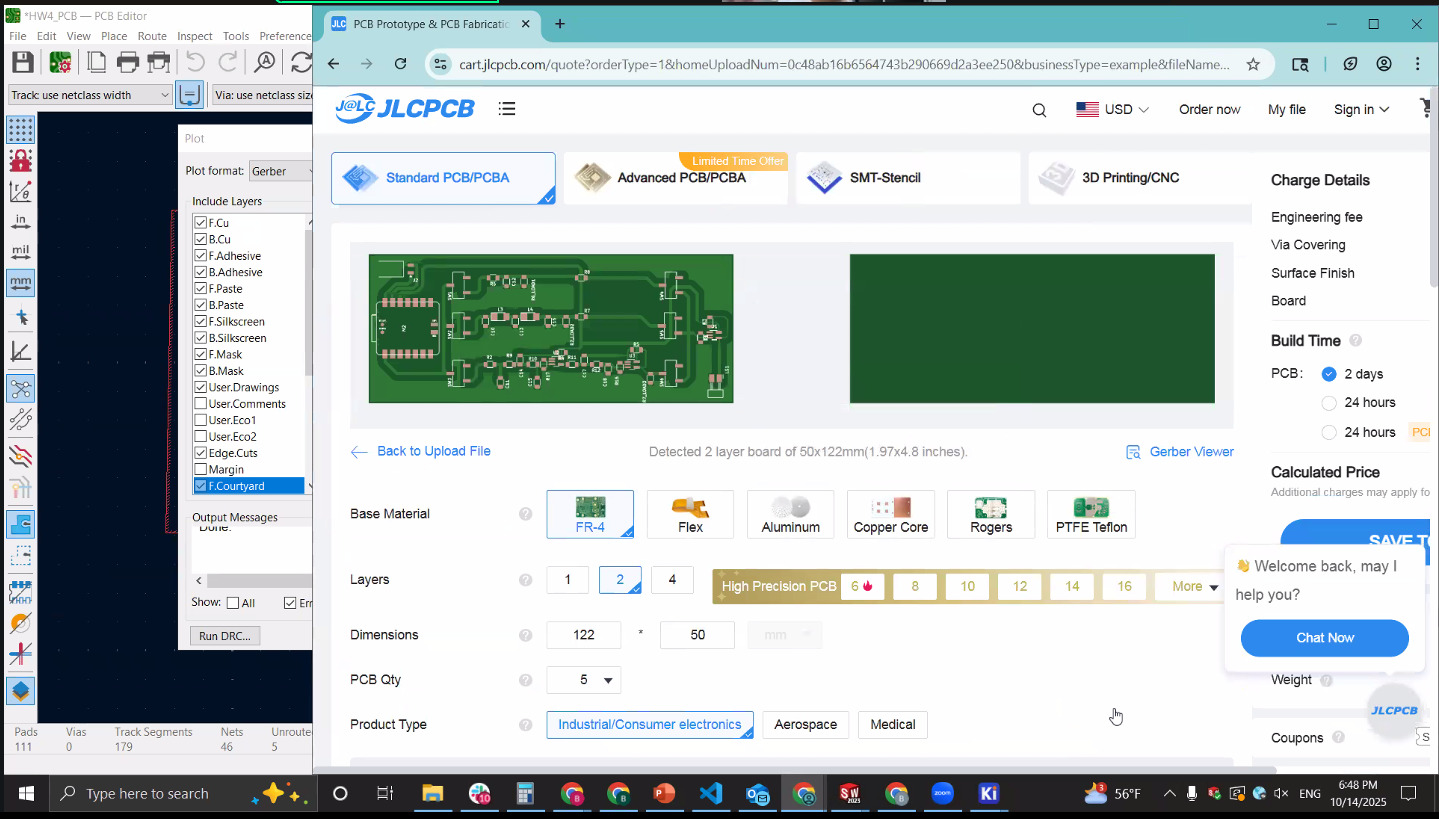Open the JLCPCB hamburger menu icon
This screenshot has height=819, width=1439.
point(507,109)
